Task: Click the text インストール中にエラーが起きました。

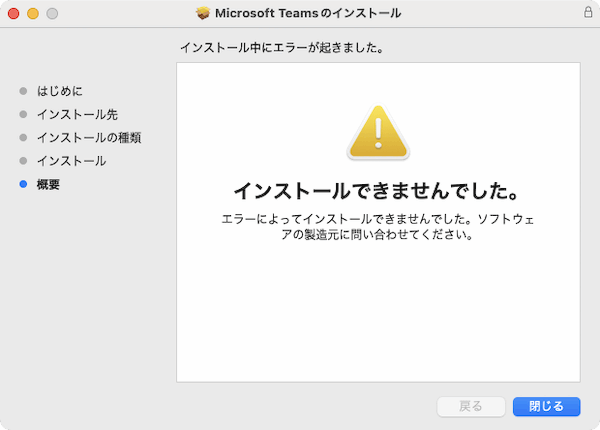Action: pos(282,48)
